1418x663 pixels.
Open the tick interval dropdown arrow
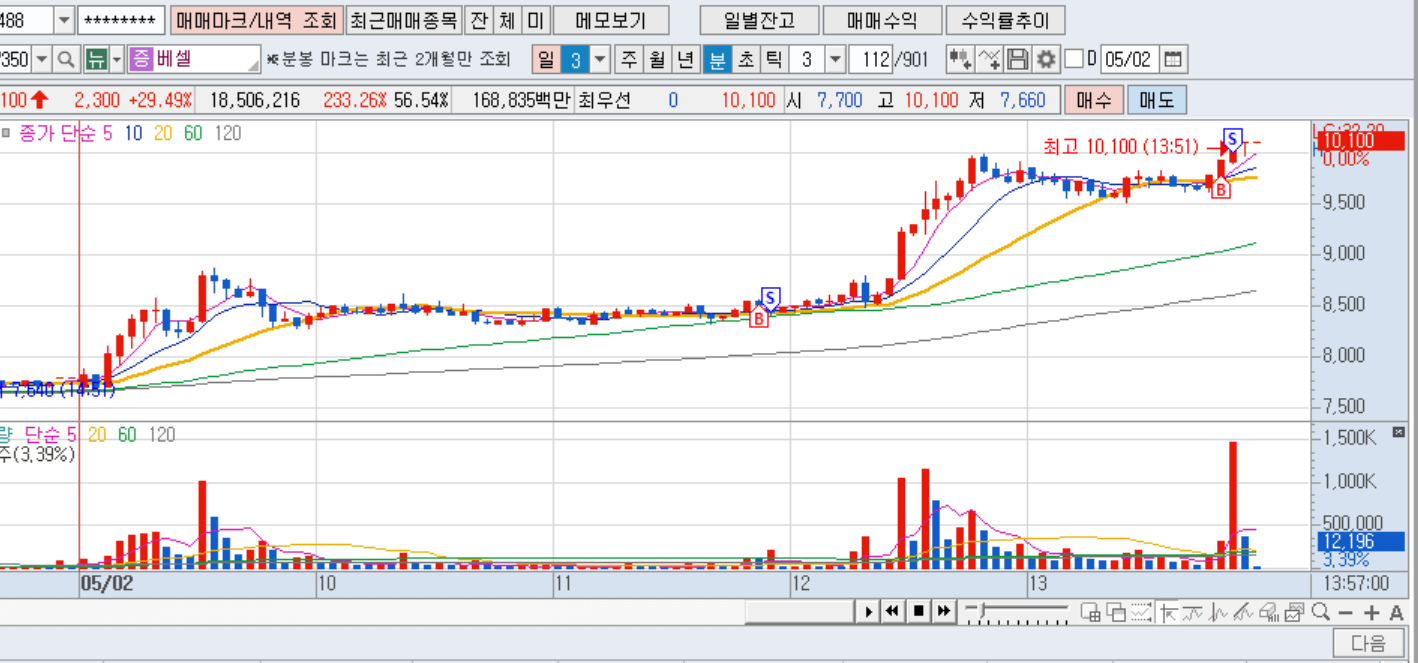[x=836, y=60]
